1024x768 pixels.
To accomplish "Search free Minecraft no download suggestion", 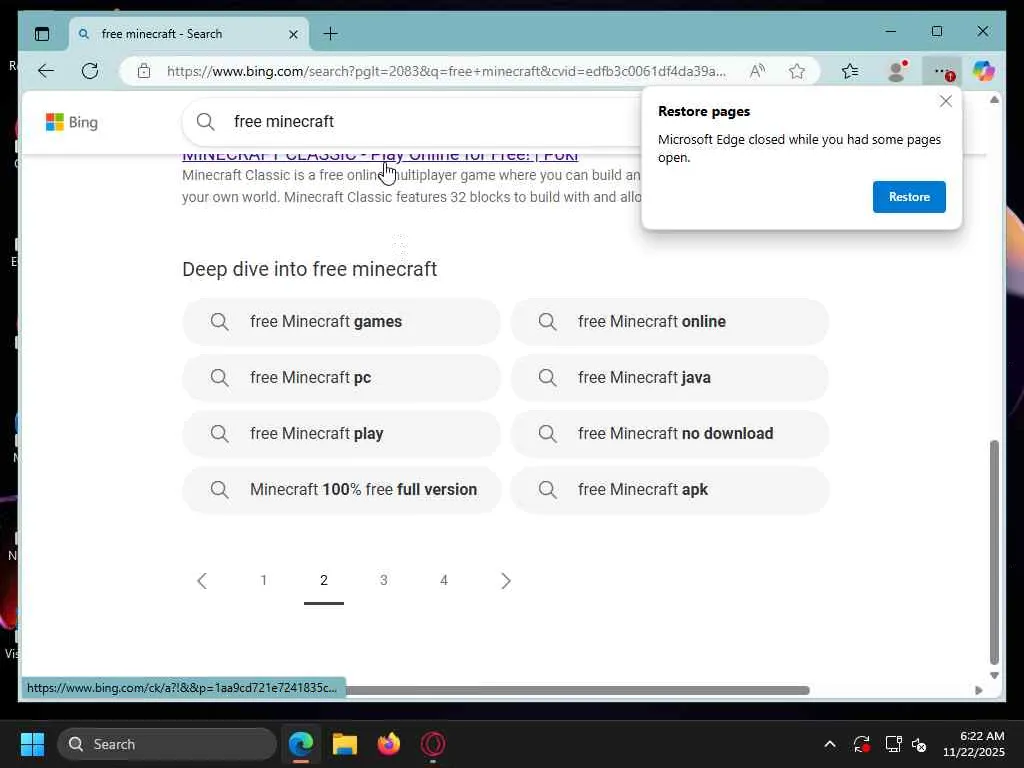I will pyautogui.click(x=670, y=434).
